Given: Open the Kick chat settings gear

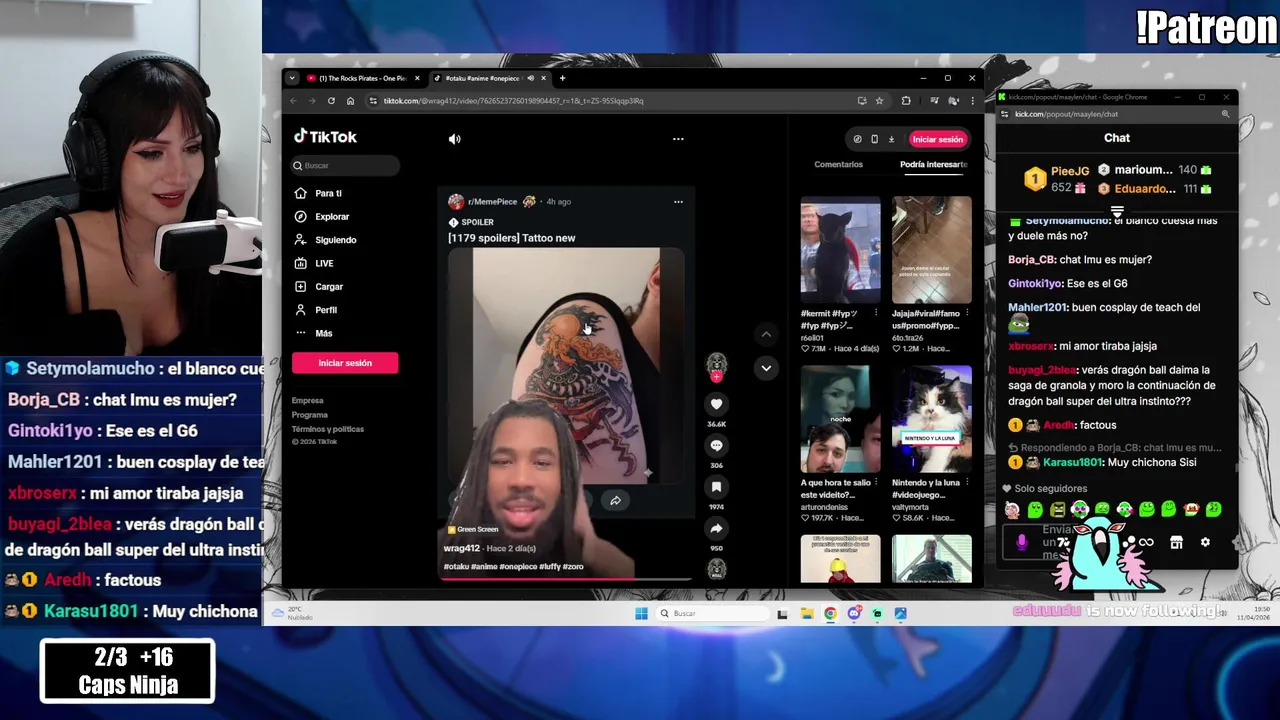Looking at the screenshot, I should [1205, 542].
